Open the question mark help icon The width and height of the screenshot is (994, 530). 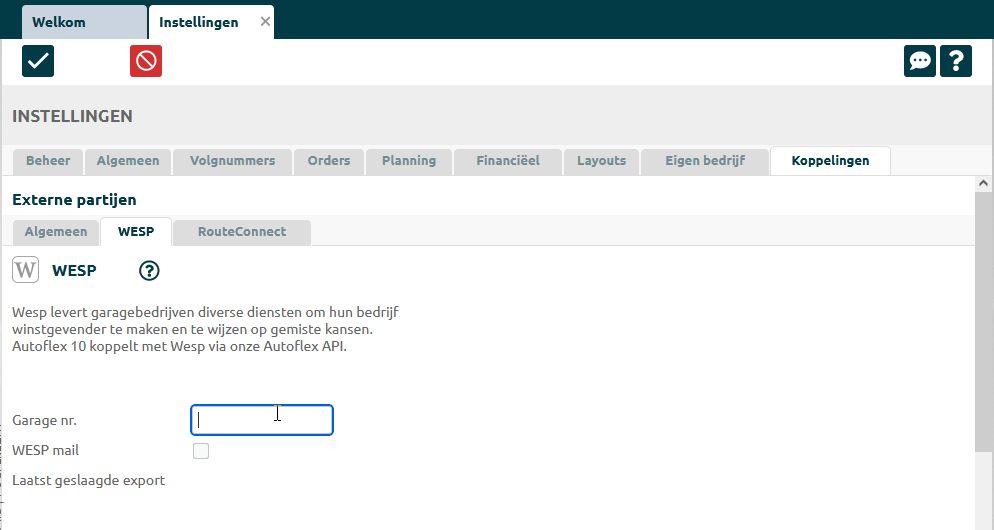click(x=956, y=61)
